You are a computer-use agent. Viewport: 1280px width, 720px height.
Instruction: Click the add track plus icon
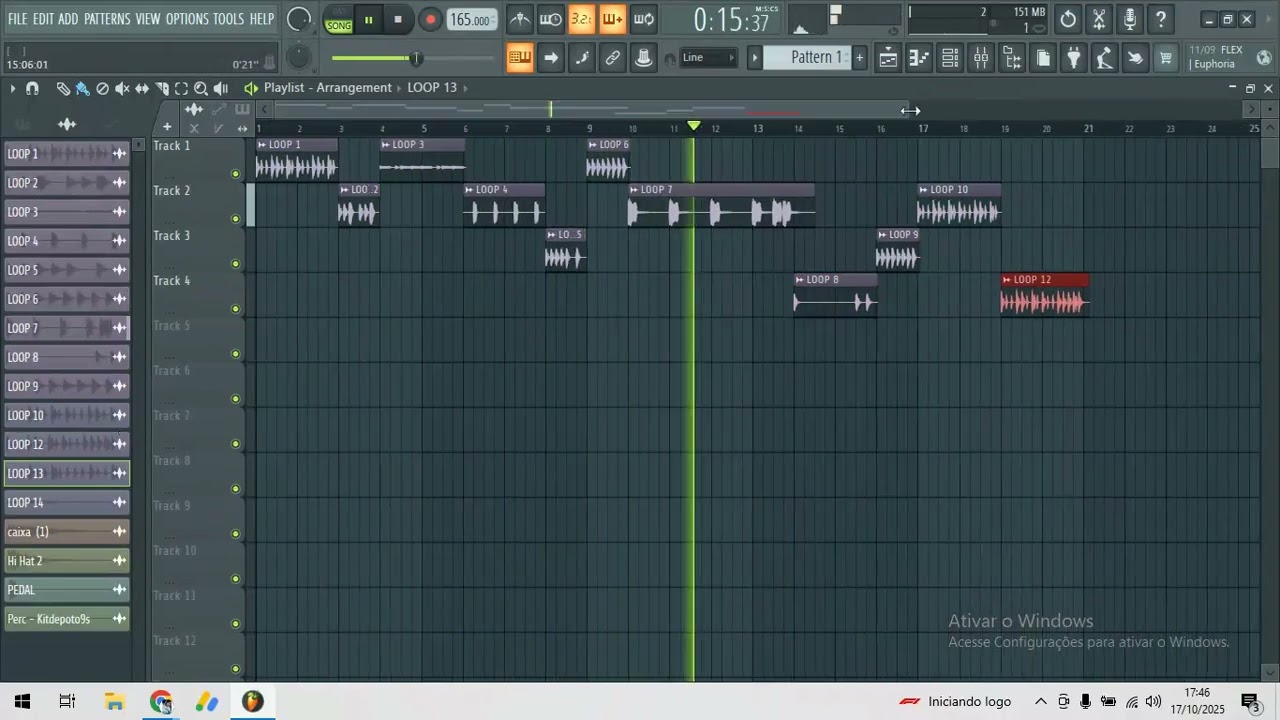coord(167,127)
